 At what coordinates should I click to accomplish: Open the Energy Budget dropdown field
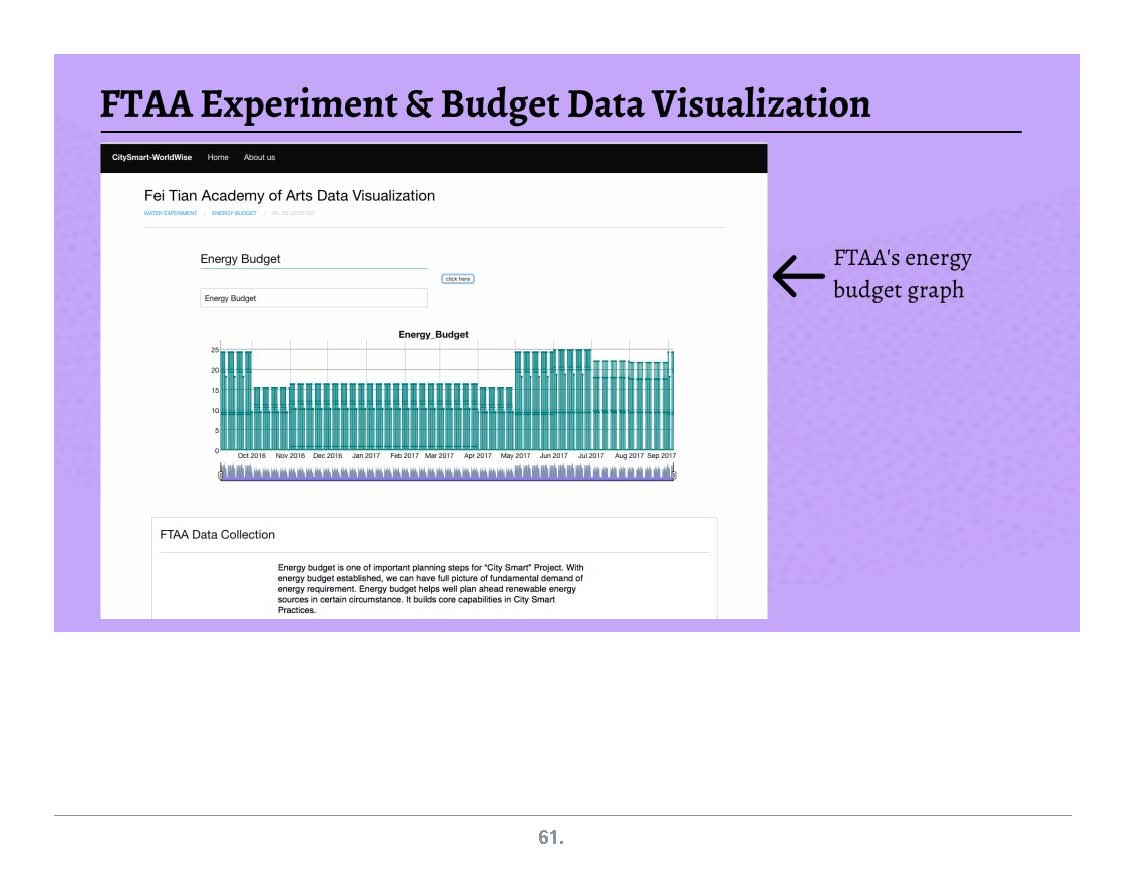(313, 298)
